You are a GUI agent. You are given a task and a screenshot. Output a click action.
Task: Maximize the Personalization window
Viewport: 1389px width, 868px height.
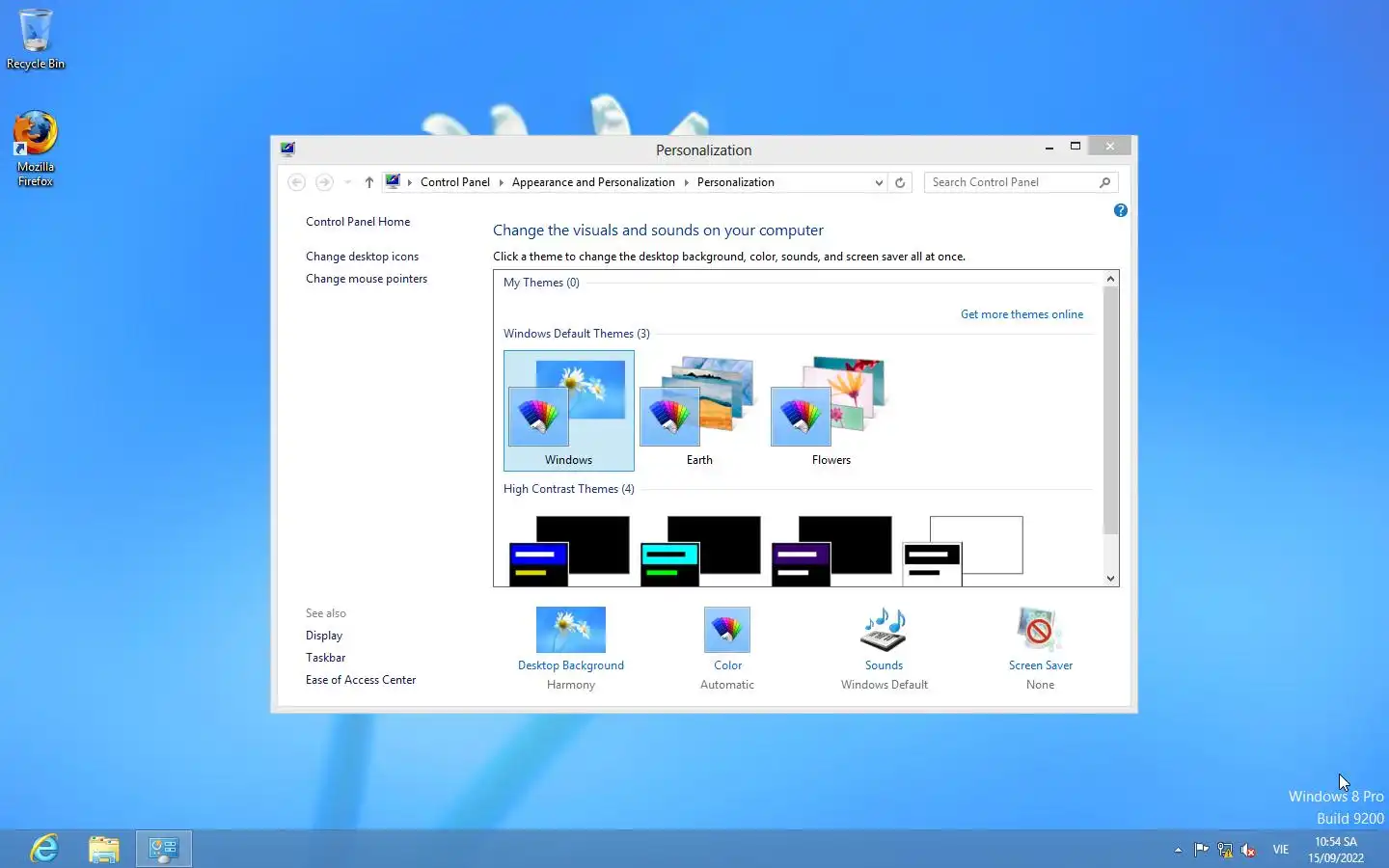(1076, 147)
